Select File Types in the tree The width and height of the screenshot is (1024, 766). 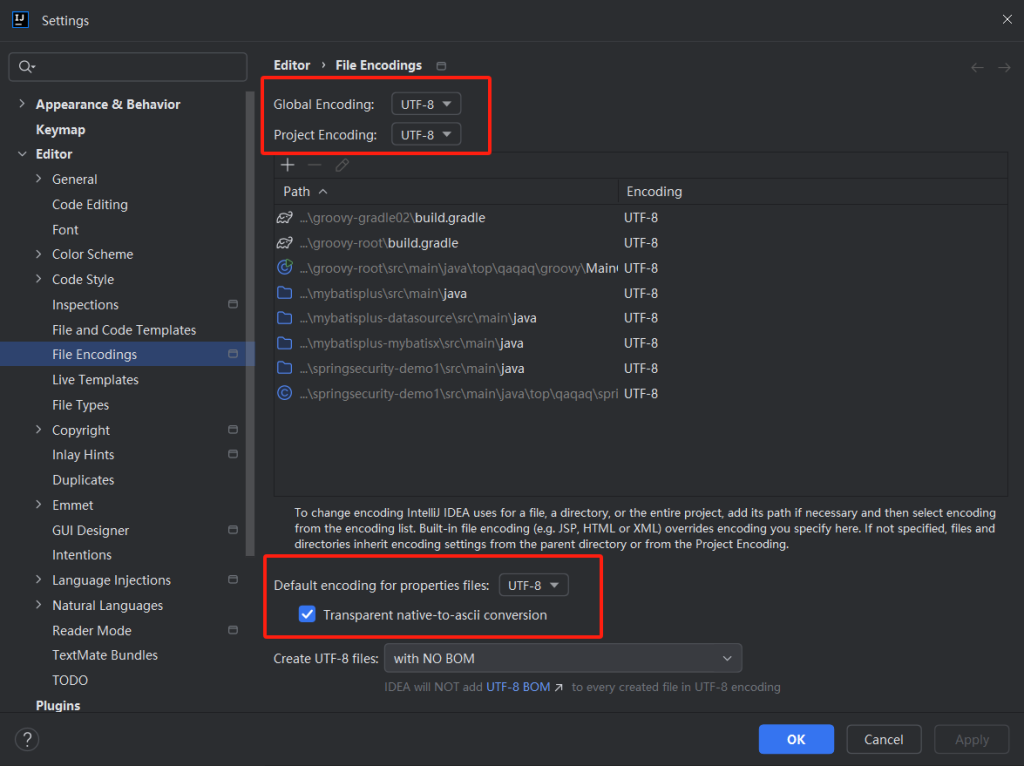[80, 405]
